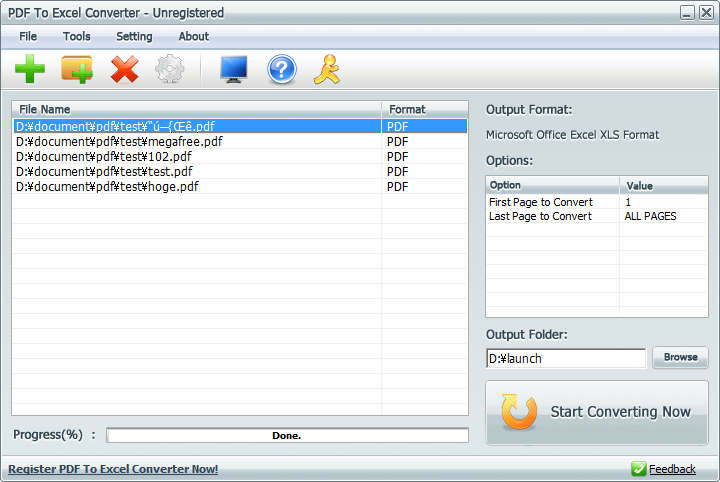Viewport: 720px width, 482px height.
Task: Open Register PDF To Excel Converter Now link
Action: [x=113, y=469]
